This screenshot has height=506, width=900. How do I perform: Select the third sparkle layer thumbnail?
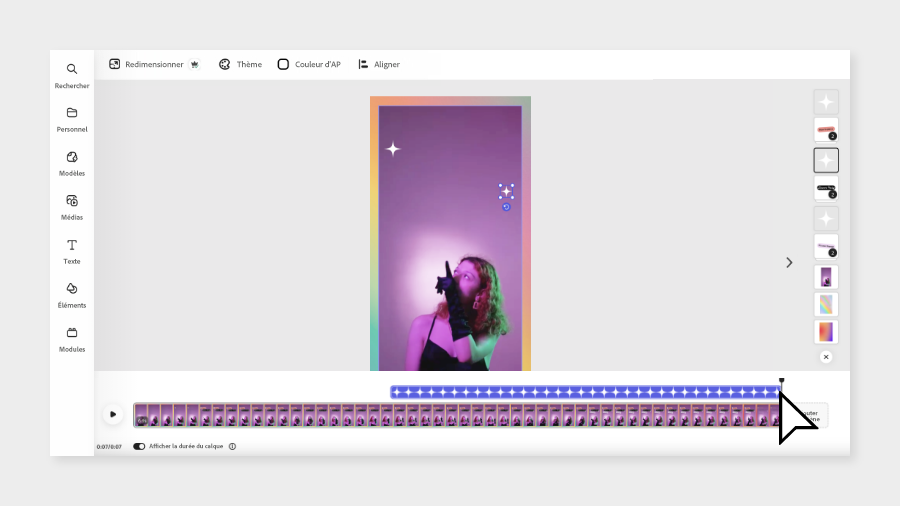(826, 219)
